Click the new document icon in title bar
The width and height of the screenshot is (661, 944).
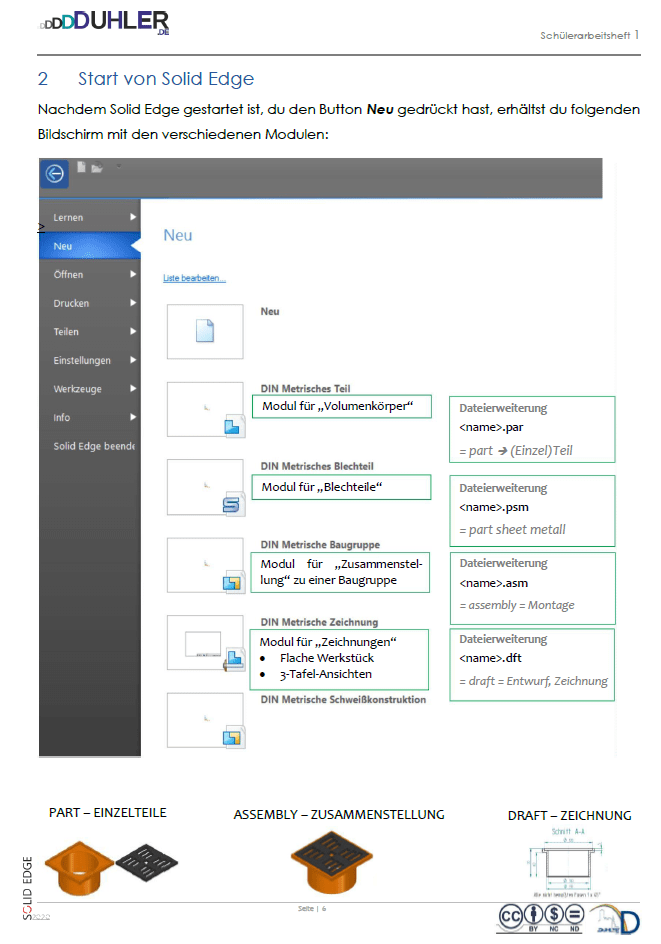click(x=81, y=167)
